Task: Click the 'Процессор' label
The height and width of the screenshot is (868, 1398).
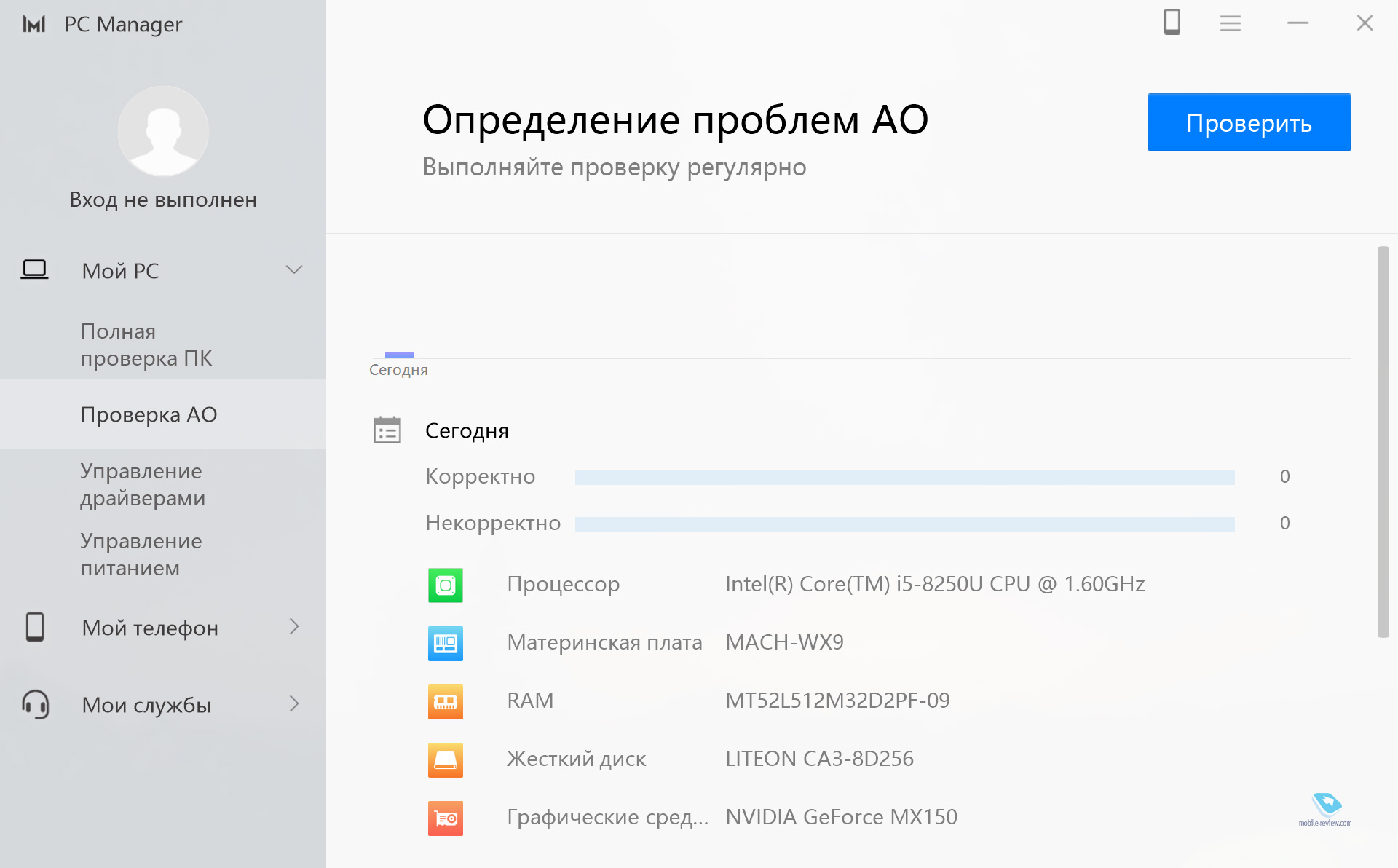Action: 563,584
